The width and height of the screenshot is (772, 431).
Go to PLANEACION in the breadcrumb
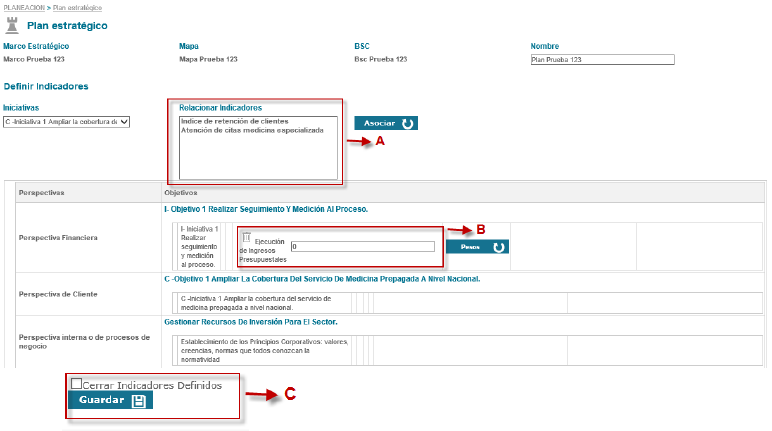tap(25, 7)
